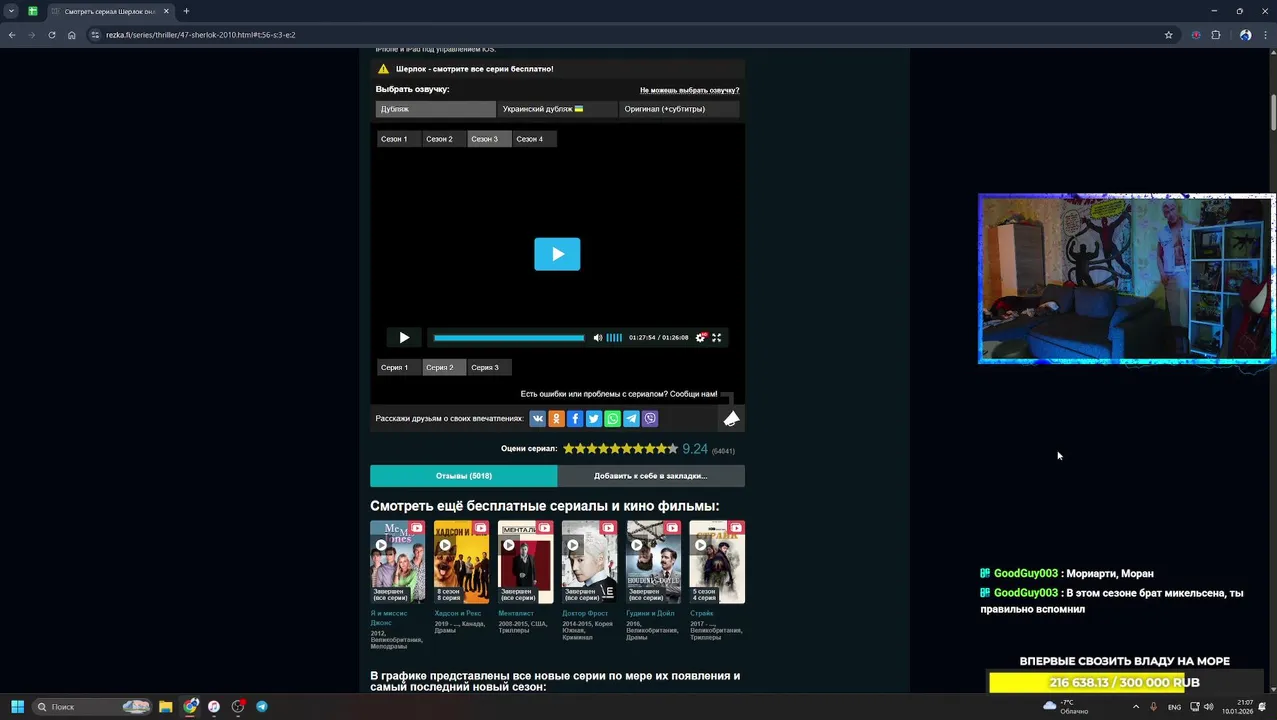Image resolution: width=1277 pixels, height=720 pixels.
Task: Click the 'Менталист' title link
Action: (x=516, y=613)
